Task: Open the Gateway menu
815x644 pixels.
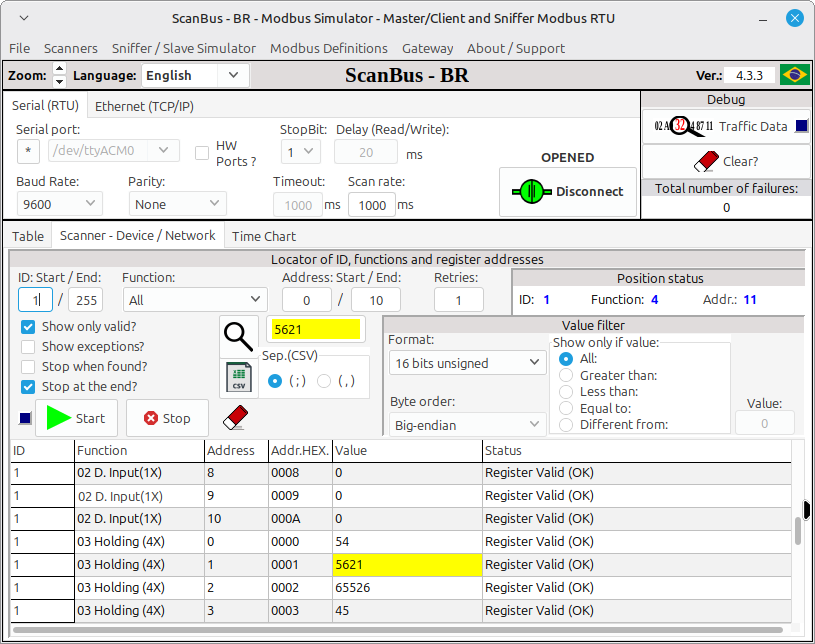Action: point(428,48)
